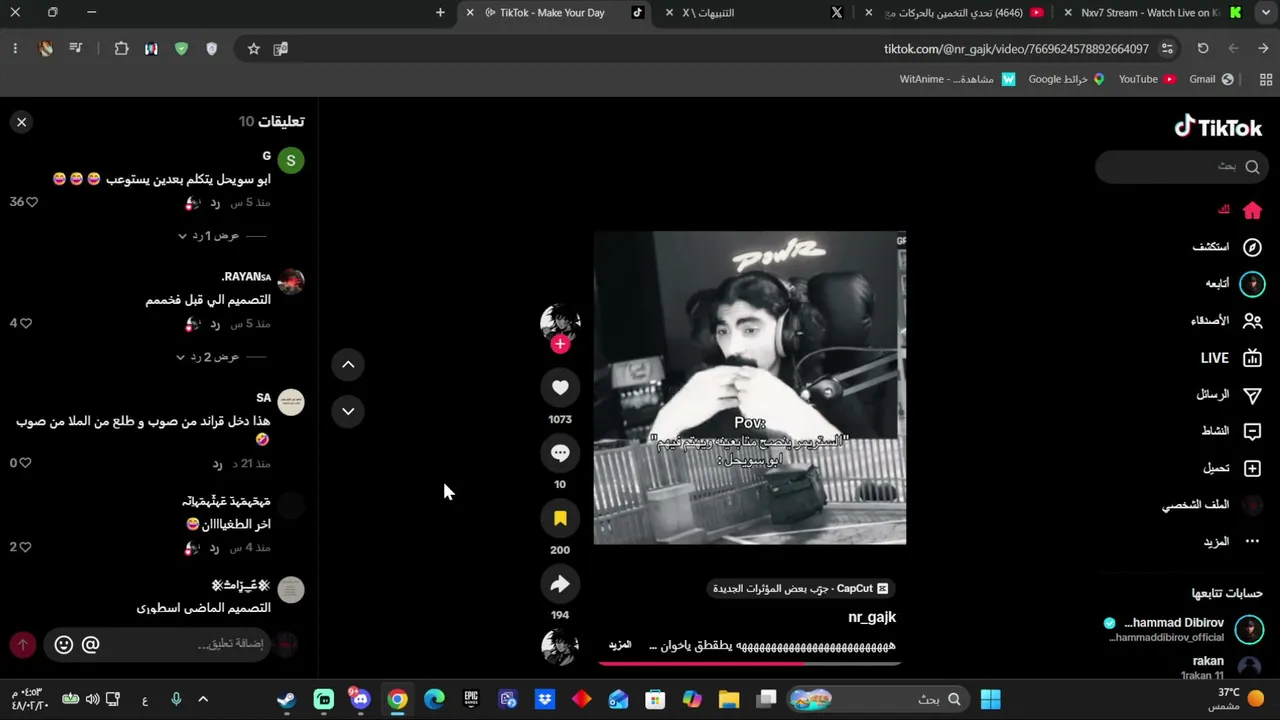The height and width of the screenshot is (720, 1280).
Task: Open the green shield adblock extension
Action: [181, 48]
